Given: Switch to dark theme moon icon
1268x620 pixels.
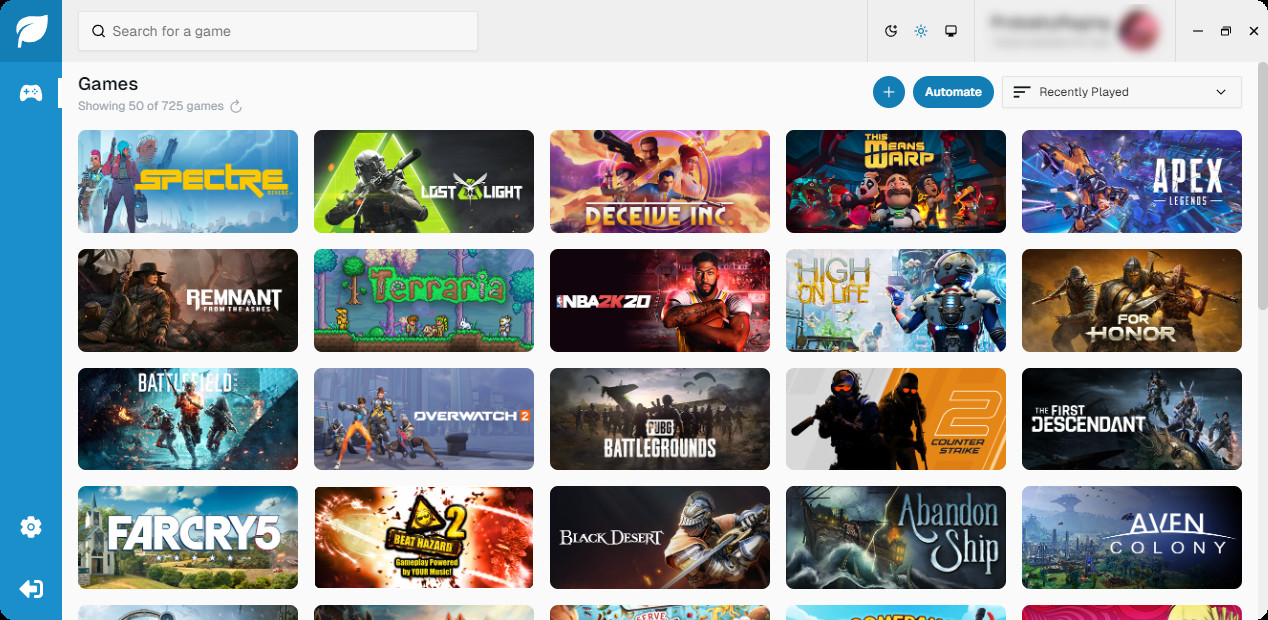Looking at the screenshot, I should pyautogui.click(x=891, y=31).
